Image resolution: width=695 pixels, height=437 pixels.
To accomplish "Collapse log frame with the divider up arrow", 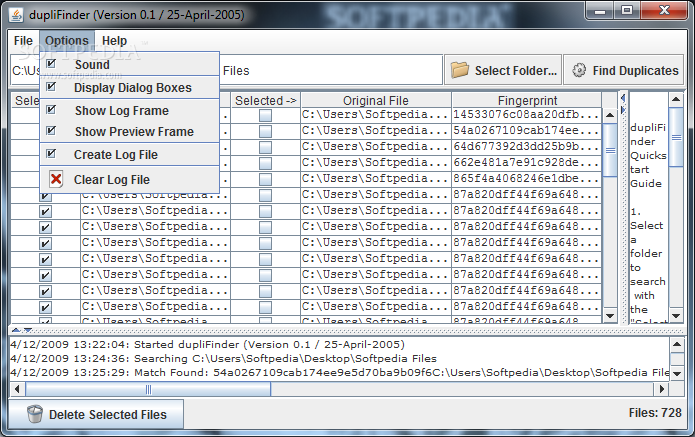I will coord(16,330).
